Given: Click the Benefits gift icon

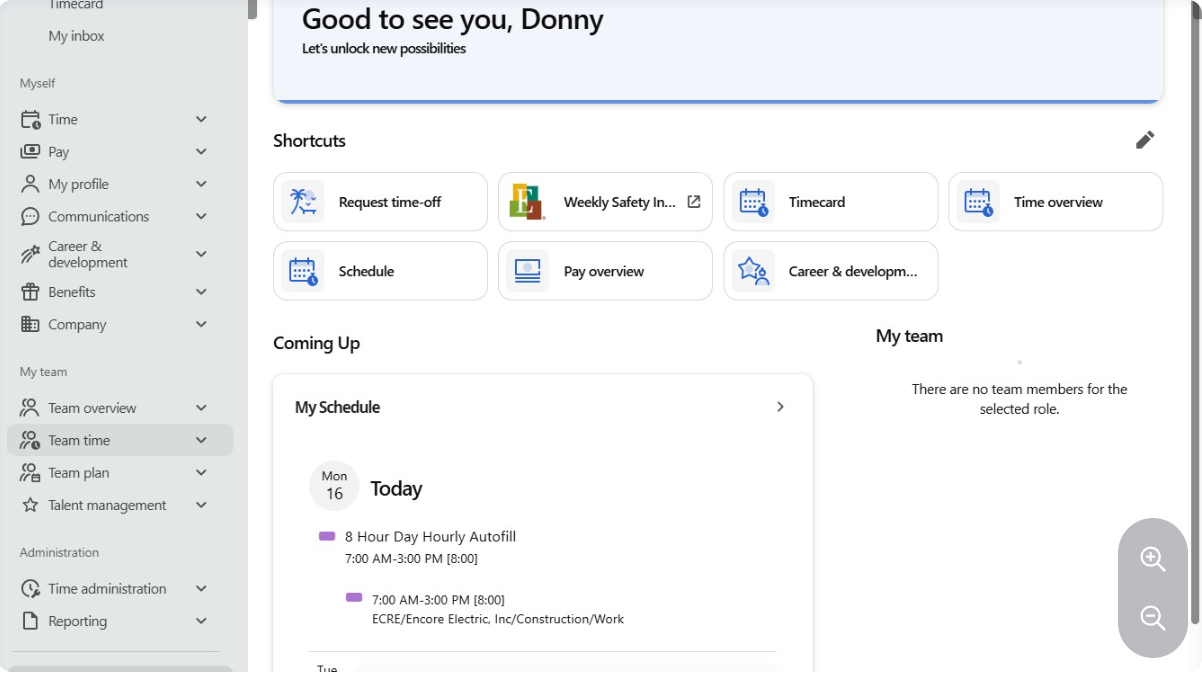Looking at the screenshot, I should pos(30,292).
